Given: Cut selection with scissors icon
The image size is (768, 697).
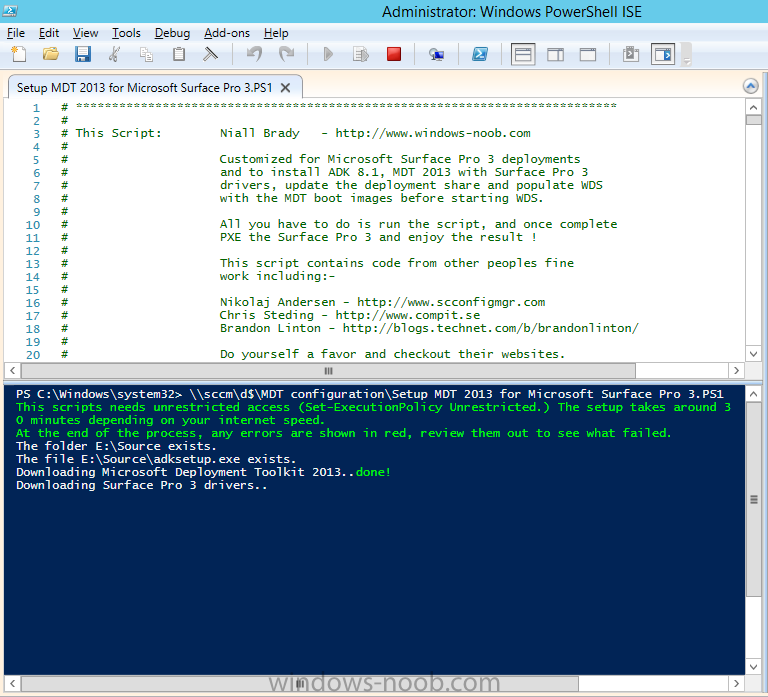Looking at the screenshot, I should [x=114, y=54].
